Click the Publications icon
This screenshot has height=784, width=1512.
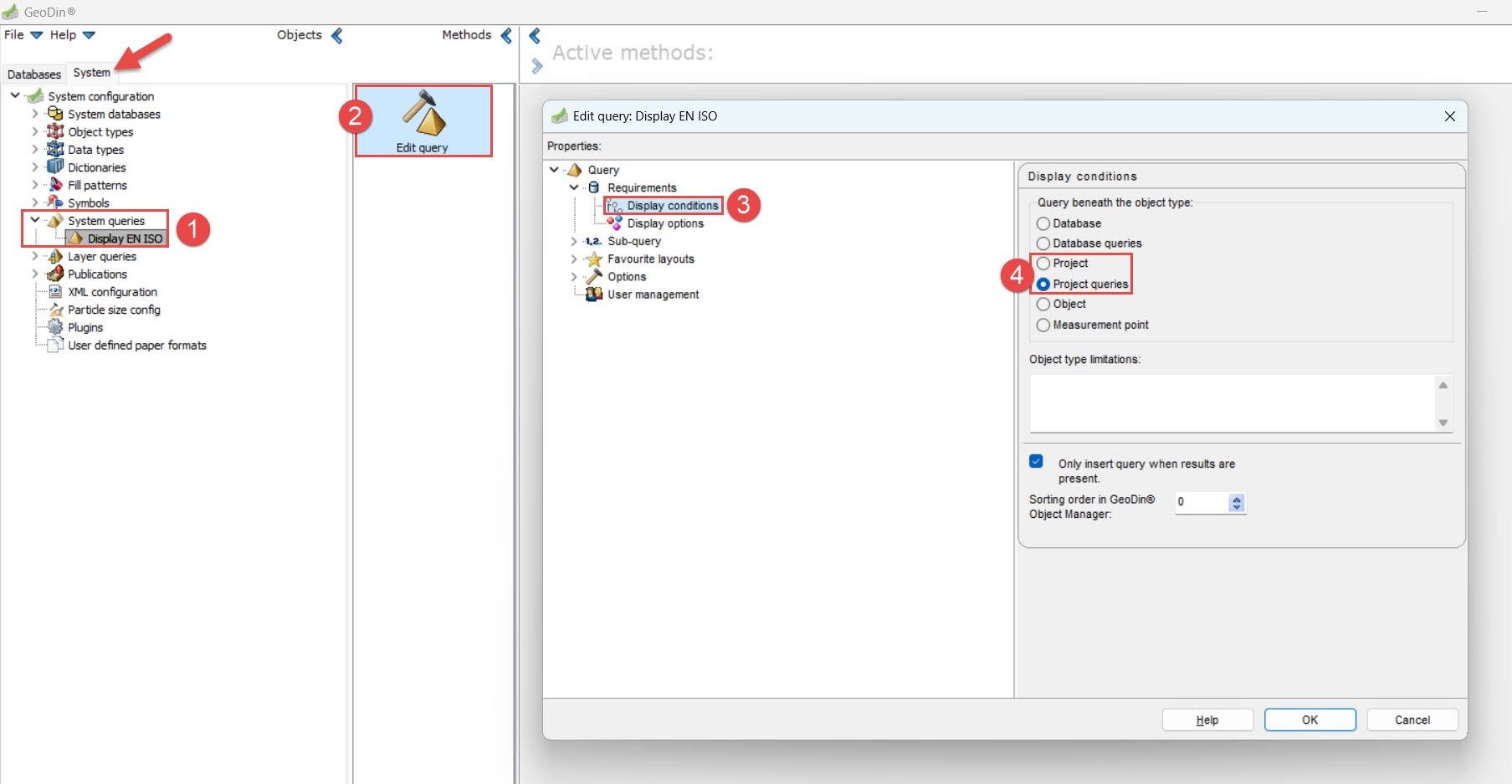pos(55,274)
